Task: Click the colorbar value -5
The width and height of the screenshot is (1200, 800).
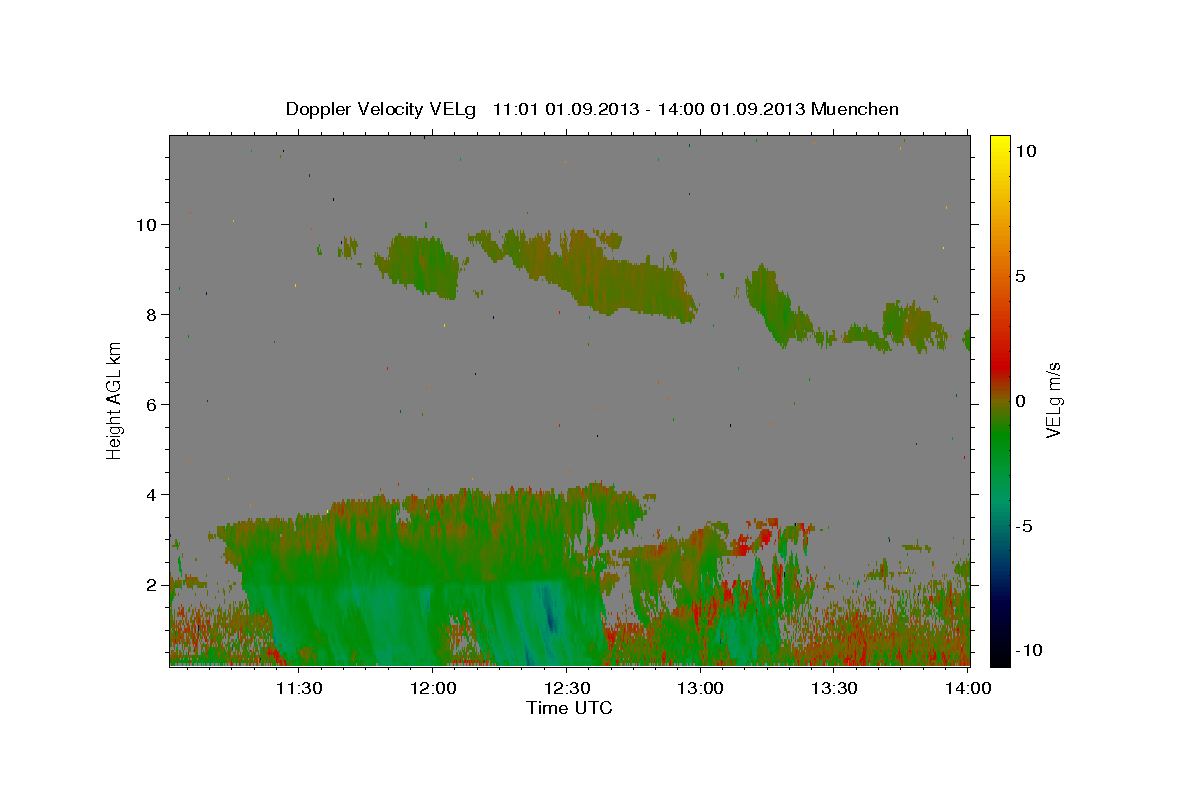Action: [1025, 526]
